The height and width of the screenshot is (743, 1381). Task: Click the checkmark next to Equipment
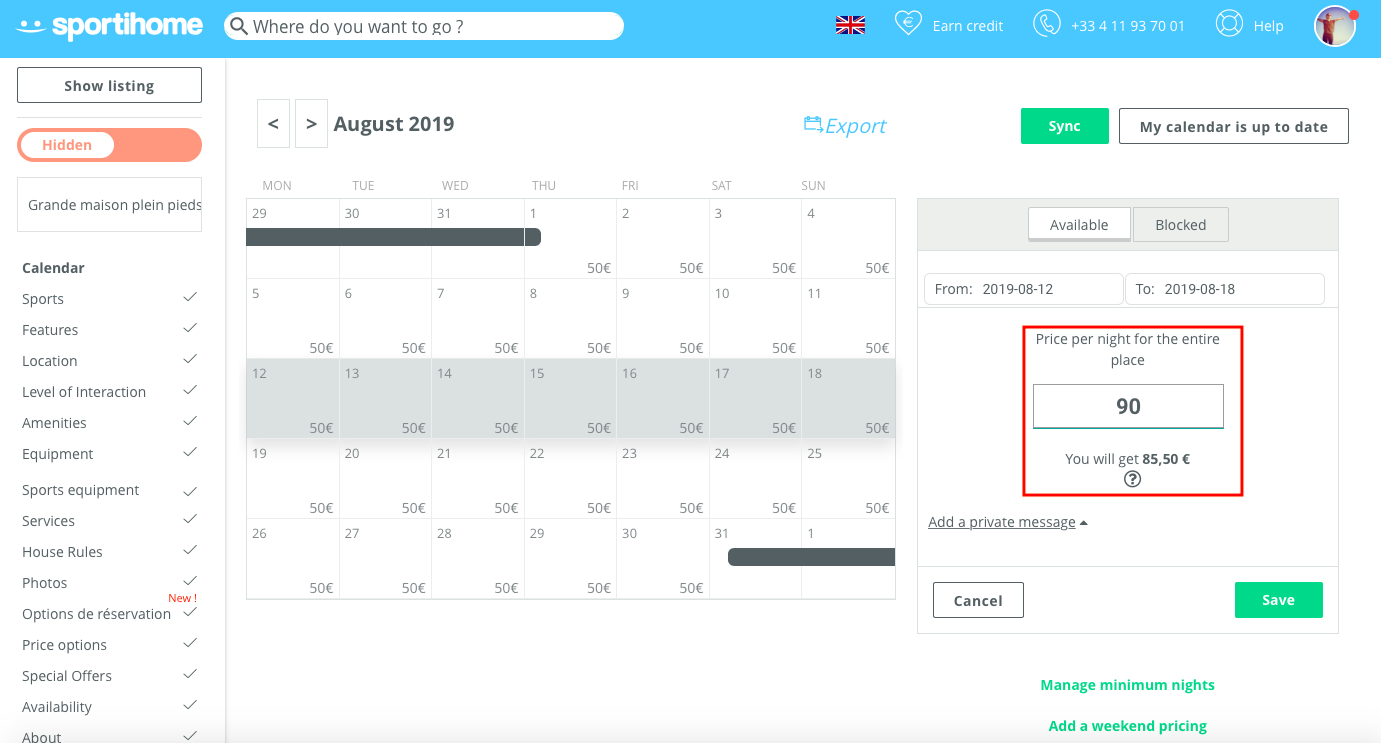[190, 452]
